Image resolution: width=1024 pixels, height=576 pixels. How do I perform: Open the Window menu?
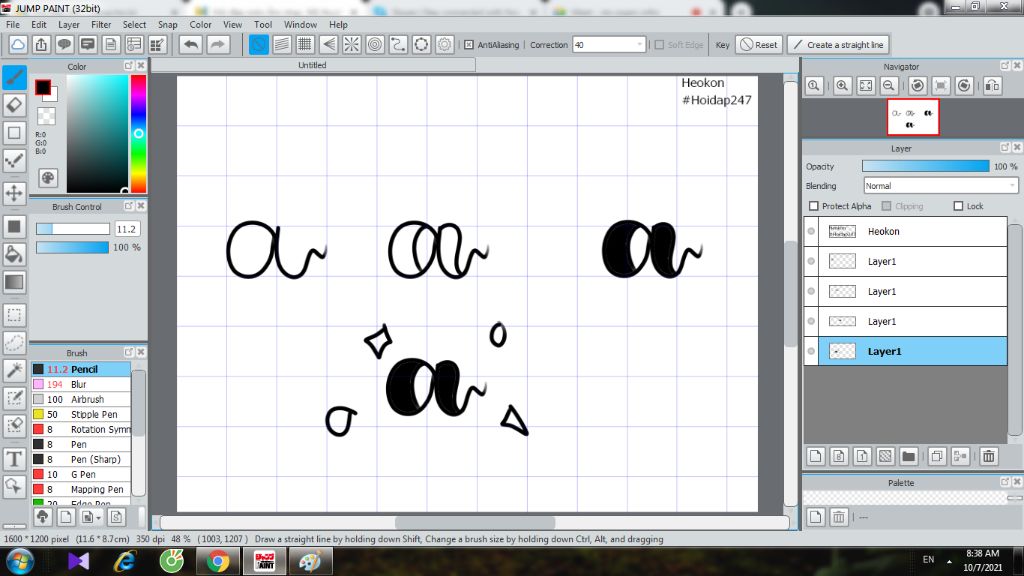[300, 24]
